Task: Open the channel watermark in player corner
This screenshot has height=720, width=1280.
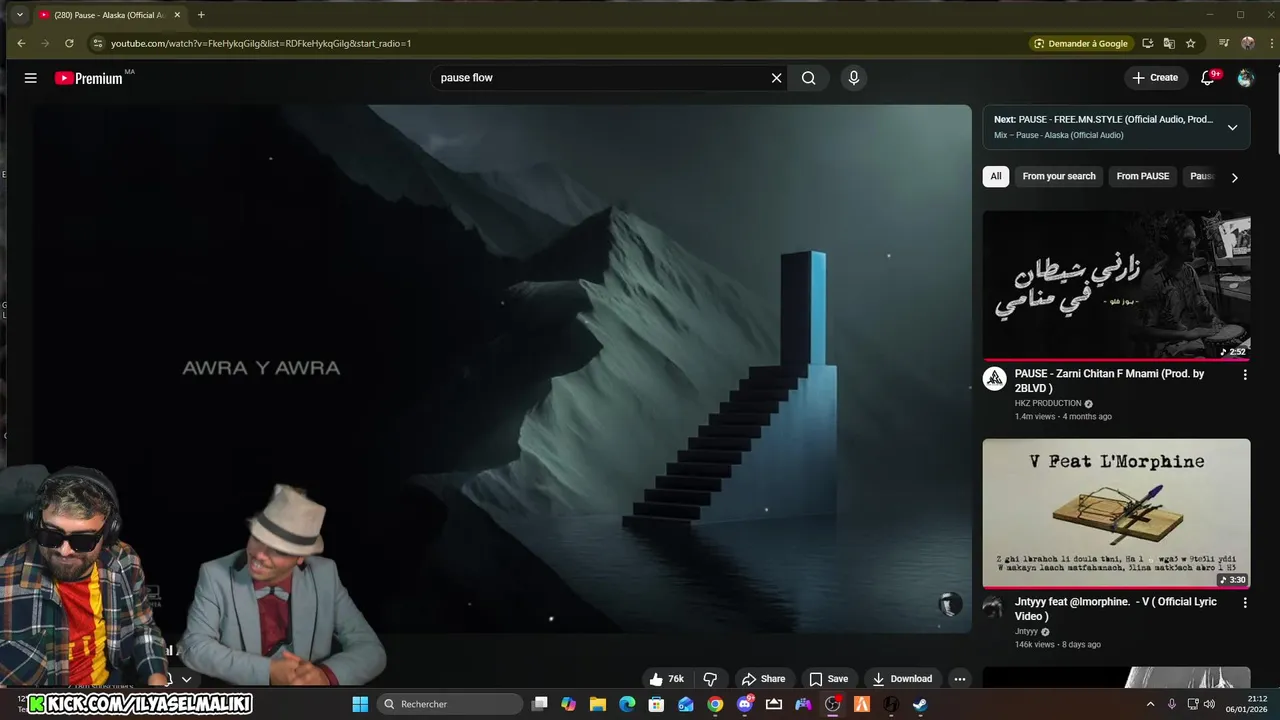Action: pyautogui.click(x=950, y=604)
